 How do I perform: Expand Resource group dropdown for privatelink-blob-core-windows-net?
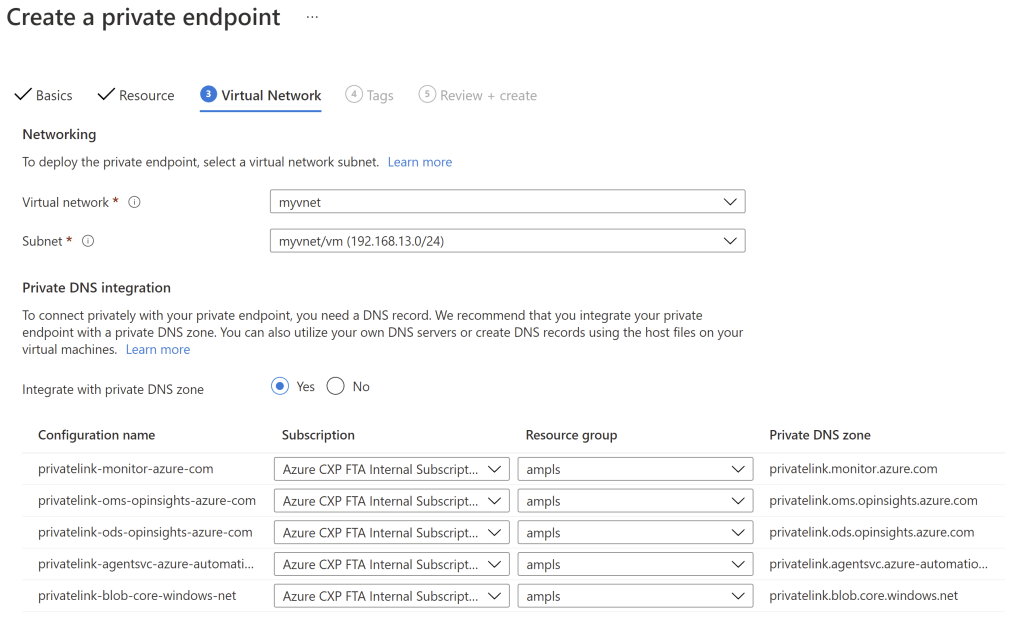tap(635, 596)
